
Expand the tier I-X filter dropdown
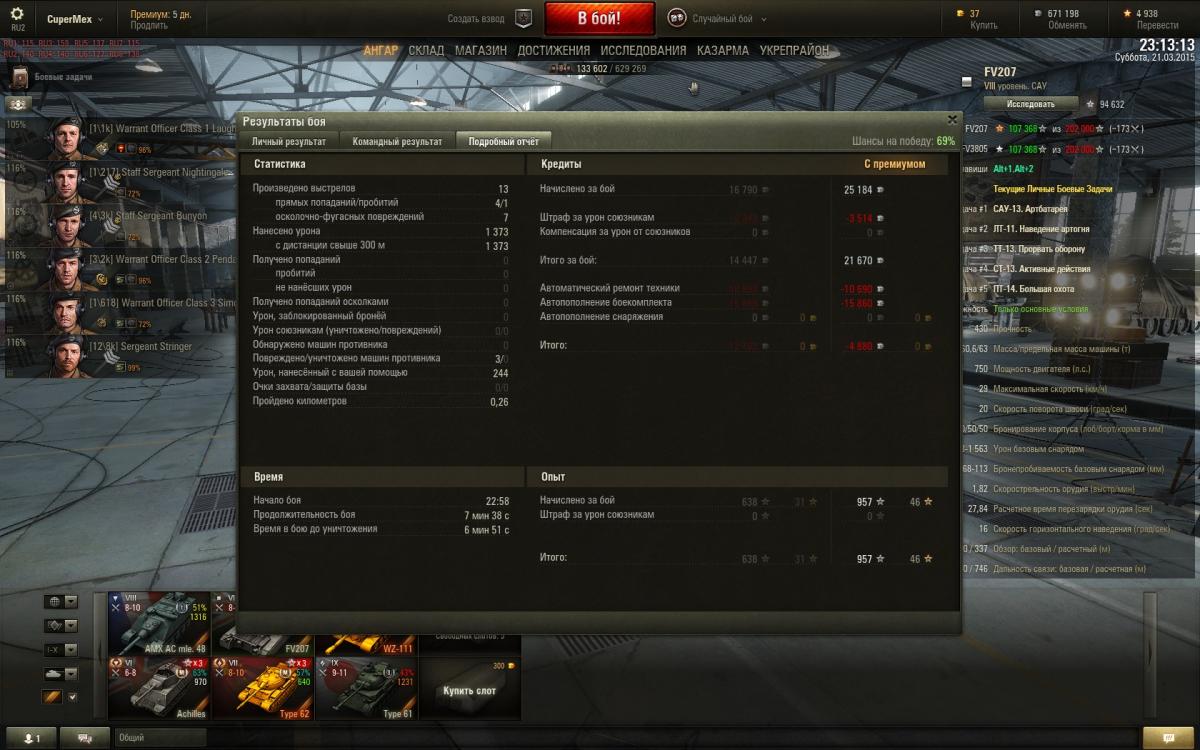click(x=61, y=649)
